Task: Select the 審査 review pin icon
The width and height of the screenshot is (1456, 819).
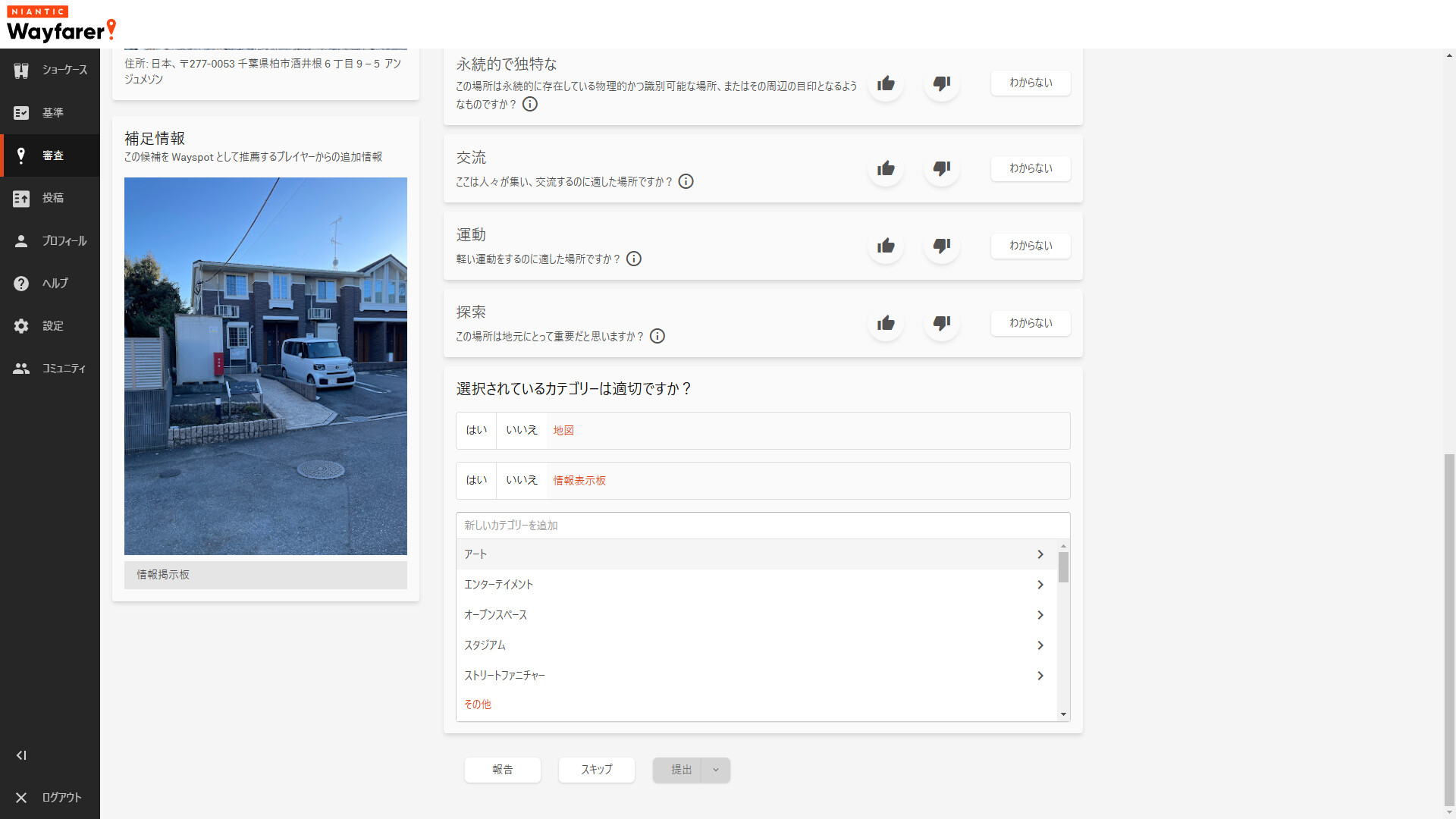Action: pos(21,155)
